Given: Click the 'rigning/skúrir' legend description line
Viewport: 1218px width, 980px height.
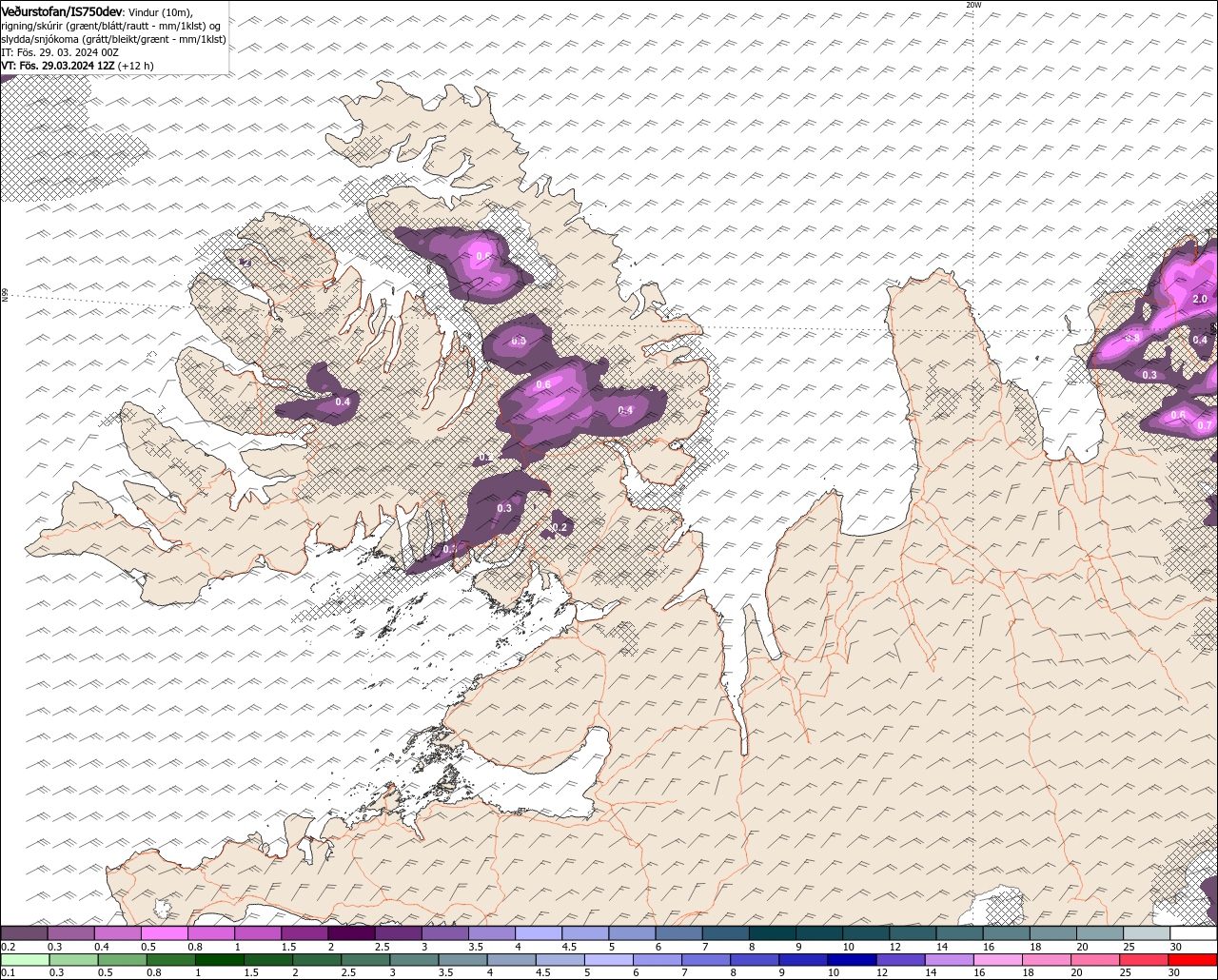Looking at the screenshot, I should 111,25.
